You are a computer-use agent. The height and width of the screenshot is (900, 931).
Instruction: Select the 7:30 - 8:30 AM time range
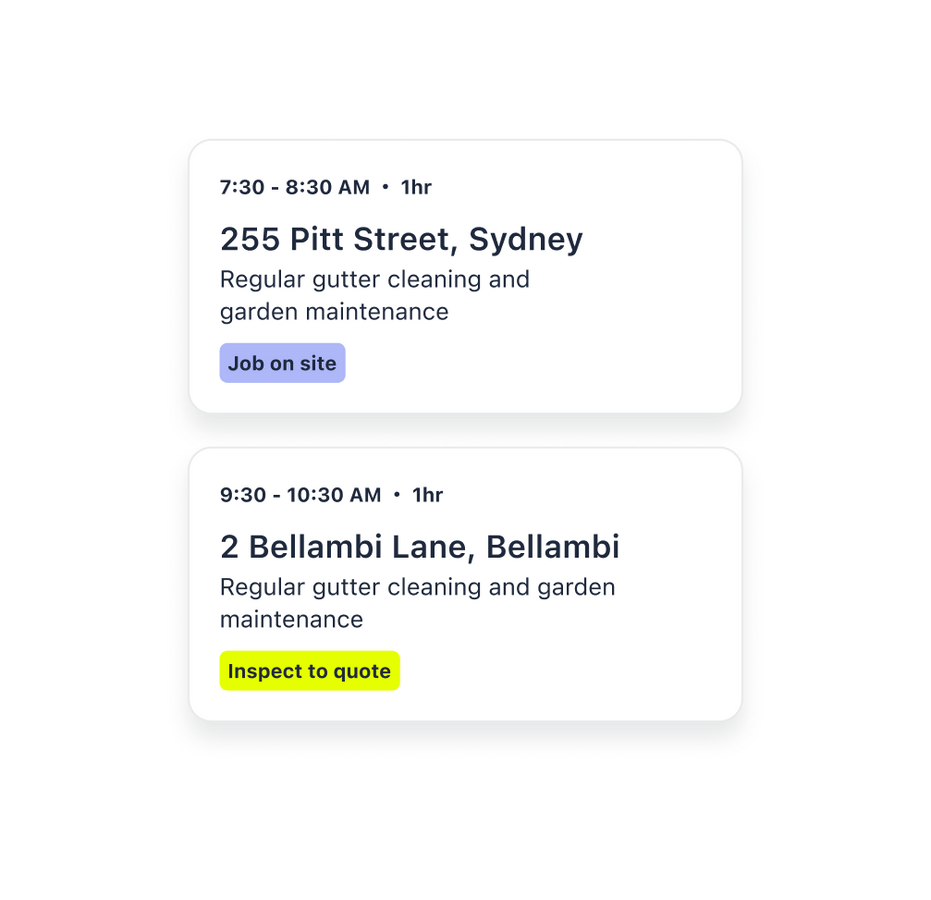[x=295, y=187]
